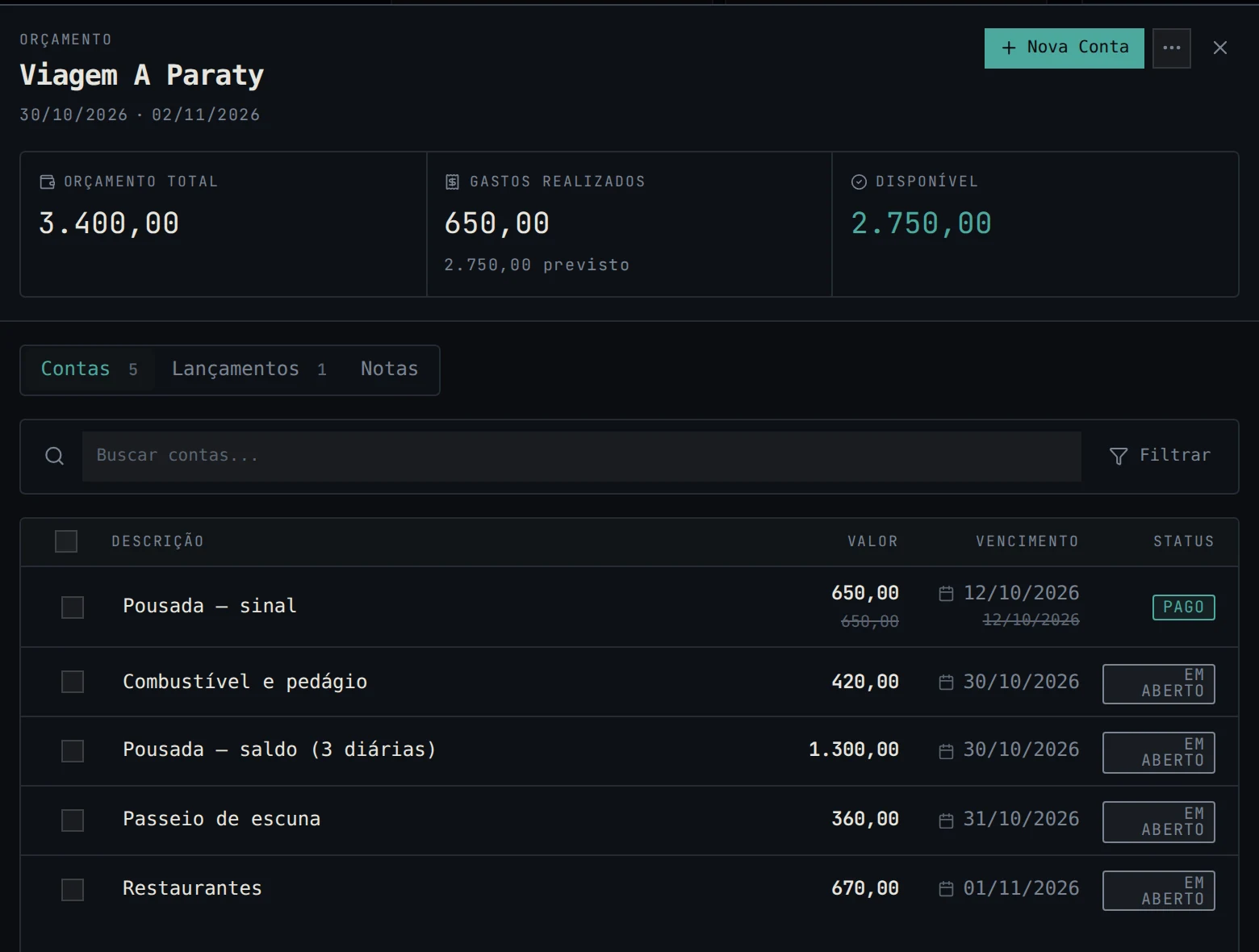Open PAGO status of Pousada sinal
This screenshot has width=1259, height=952.
(x=1183, y=608)
